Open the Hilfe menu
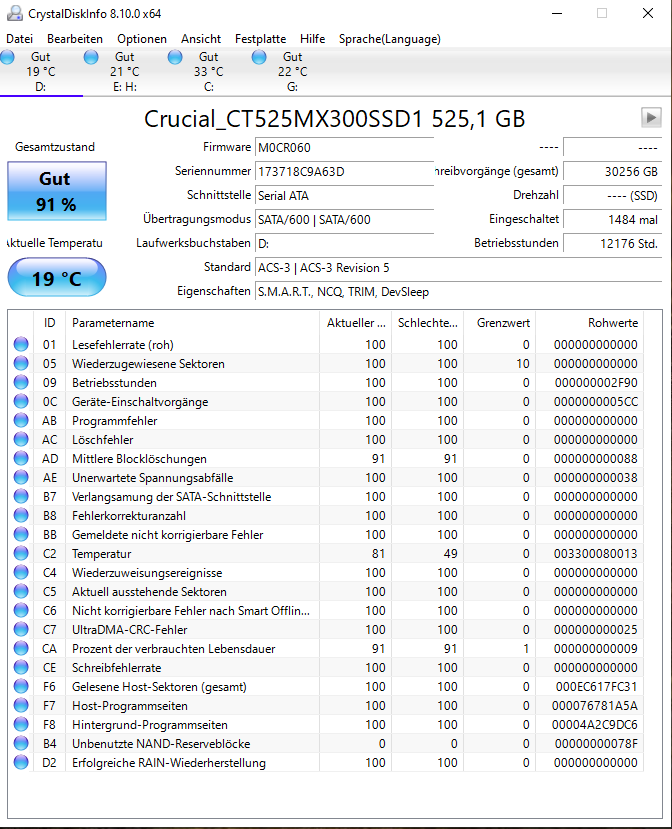This screenshot has height=829, width=672. pos(312,39)
